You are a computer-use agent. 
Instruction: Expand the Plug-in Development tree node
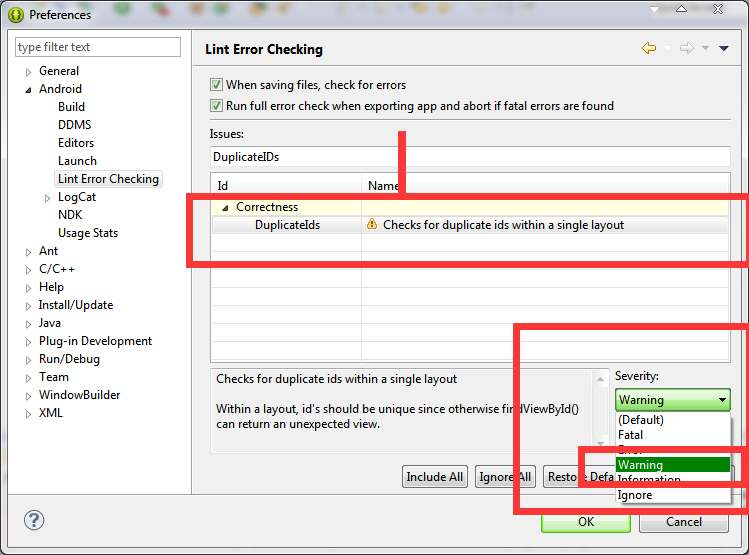[28, 342]
